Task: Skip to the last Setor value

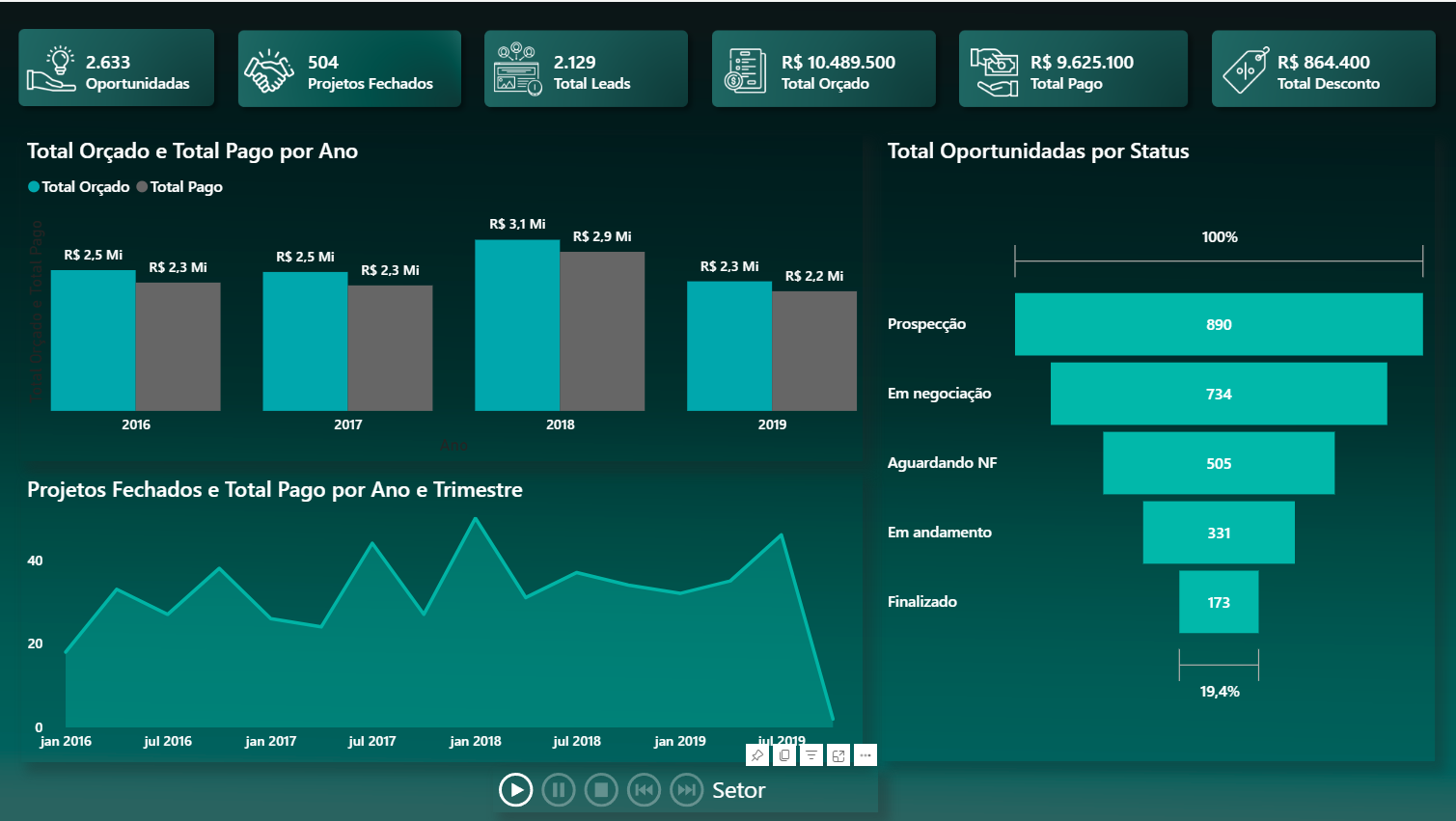Action: coord(687,789)
